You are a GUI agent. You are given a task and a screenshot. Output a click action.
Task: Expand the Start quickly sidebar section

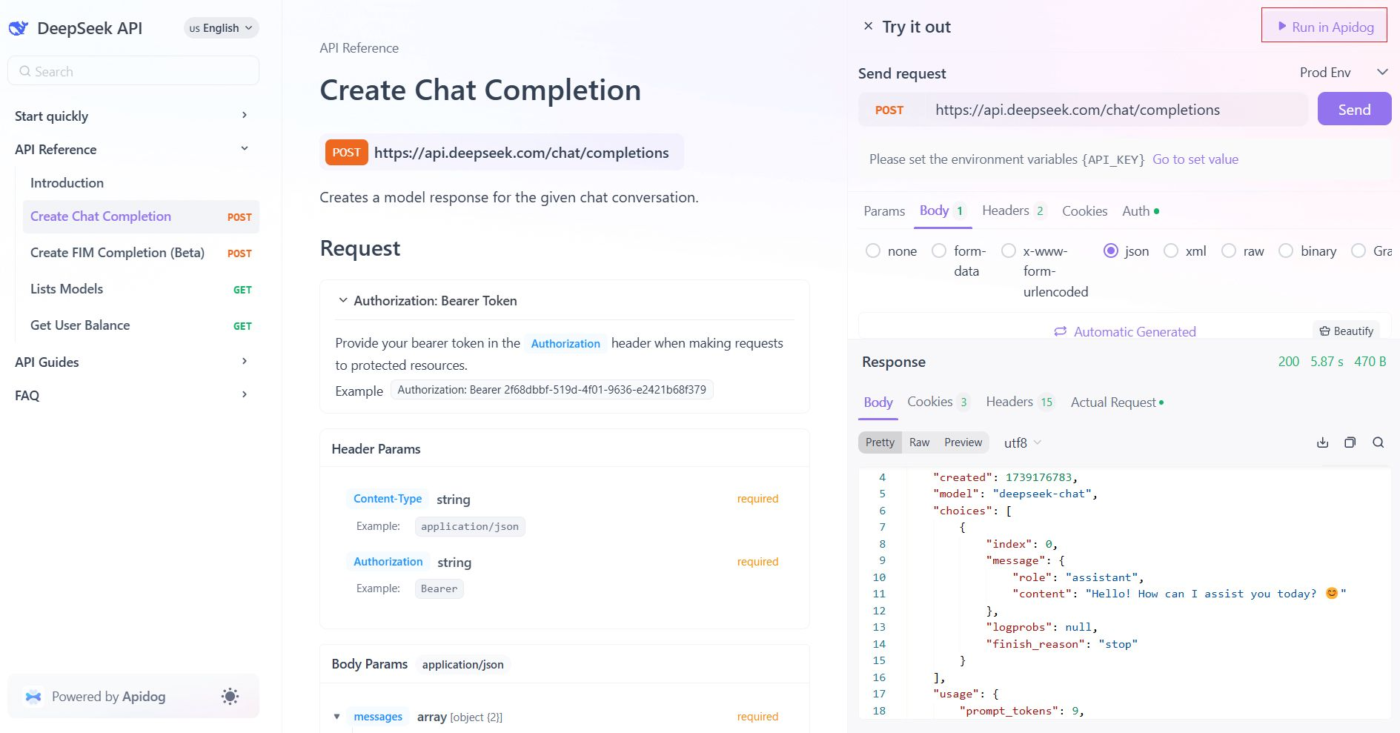244,116
